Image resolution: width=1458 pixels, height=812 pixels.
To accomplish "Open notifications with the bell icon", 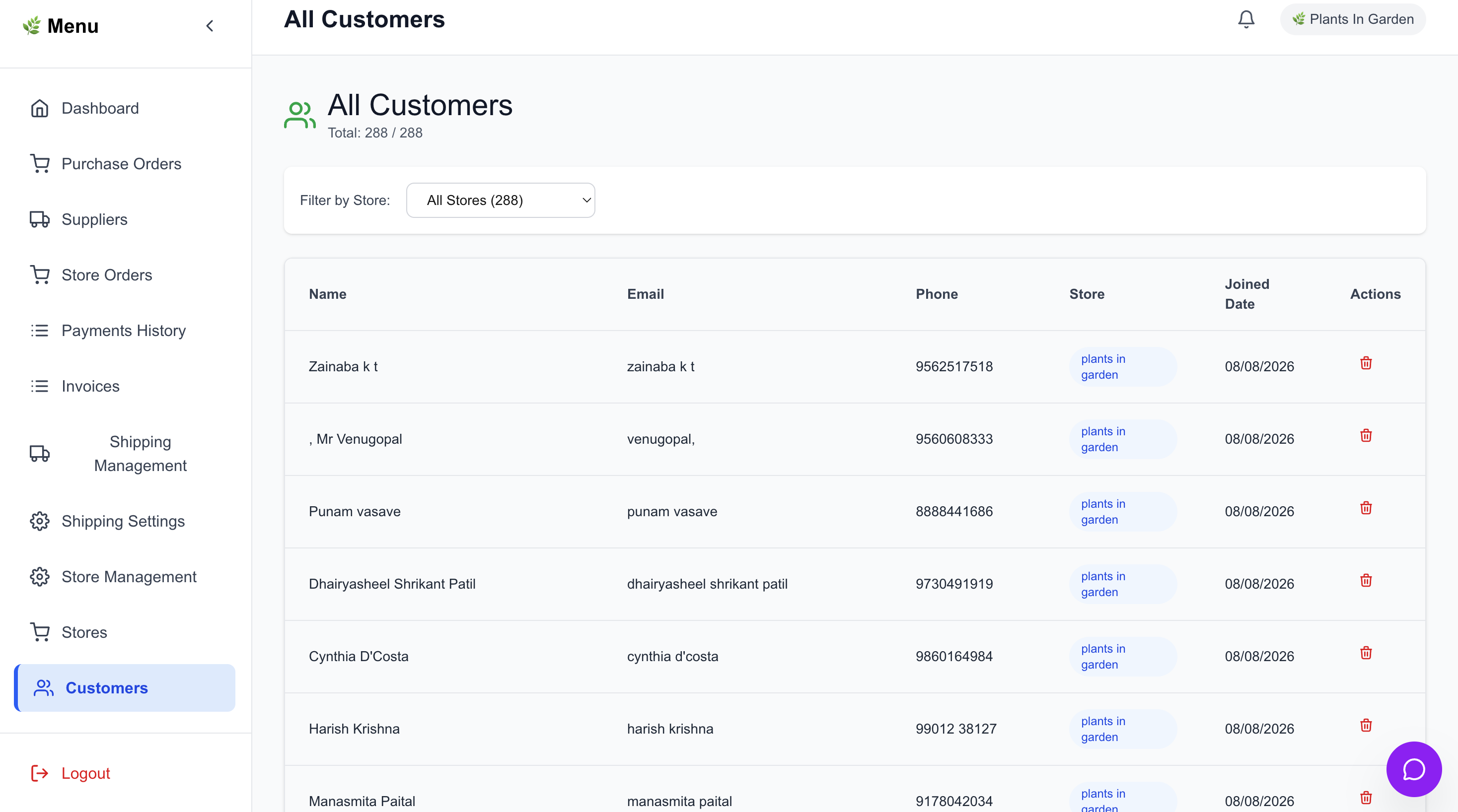I will pos(1246,19).
